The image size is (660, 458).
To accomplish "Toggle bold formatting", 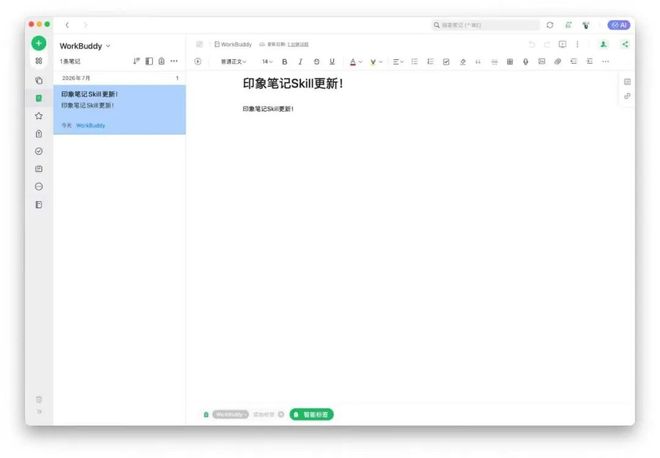I will tap(285, 61).
